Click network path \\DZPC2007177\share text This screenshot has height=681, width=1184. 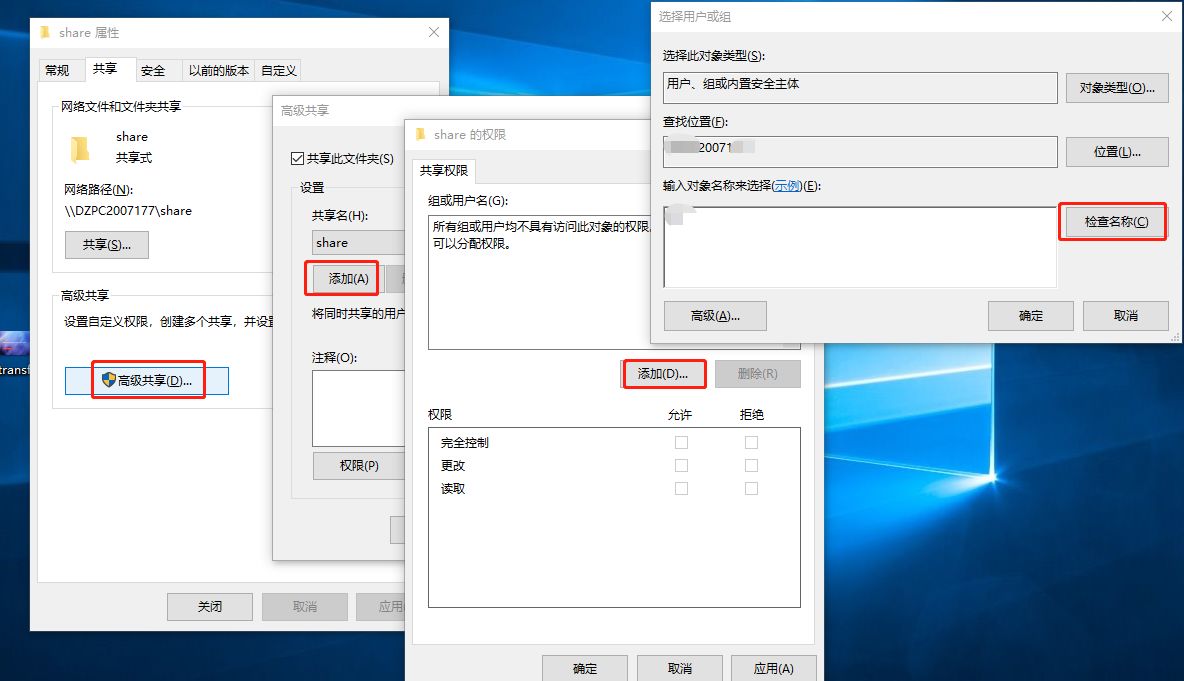coord(128,211)
